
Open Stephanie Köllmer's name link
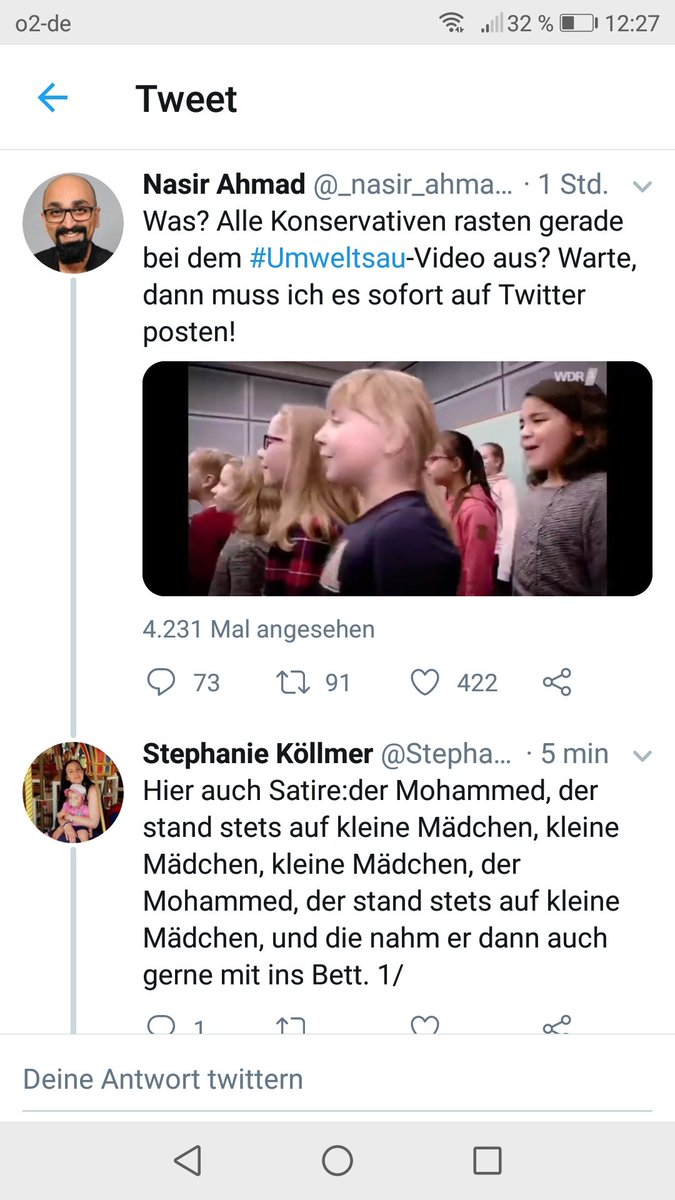[x=258, y=753]
